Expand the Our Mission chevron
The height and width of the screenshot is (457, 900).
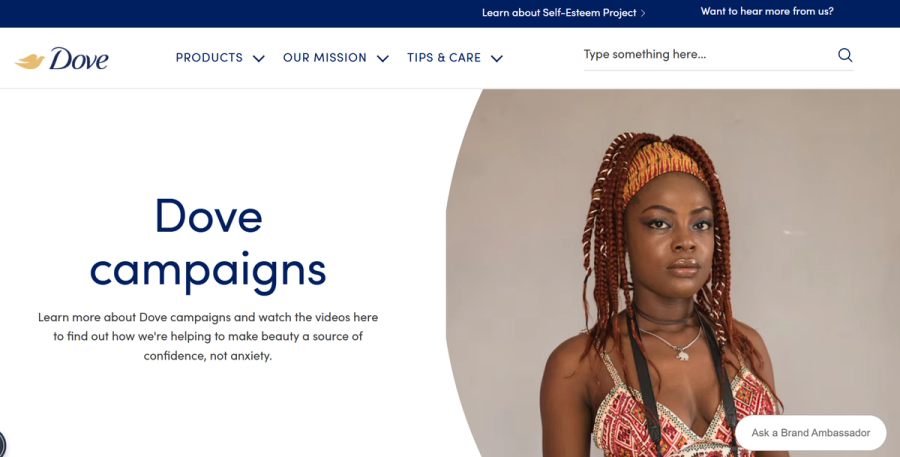point(383,58)
